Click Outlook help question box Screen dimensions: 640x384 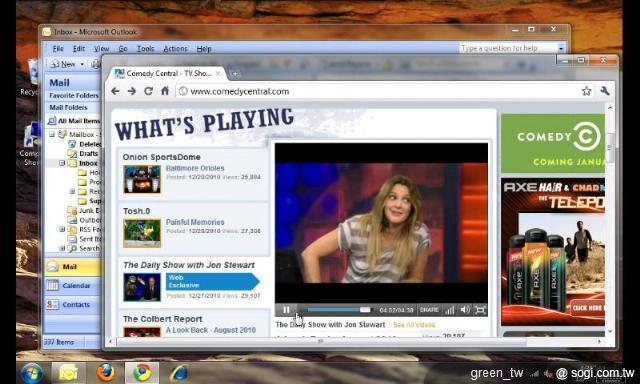(x=508, y=48)
